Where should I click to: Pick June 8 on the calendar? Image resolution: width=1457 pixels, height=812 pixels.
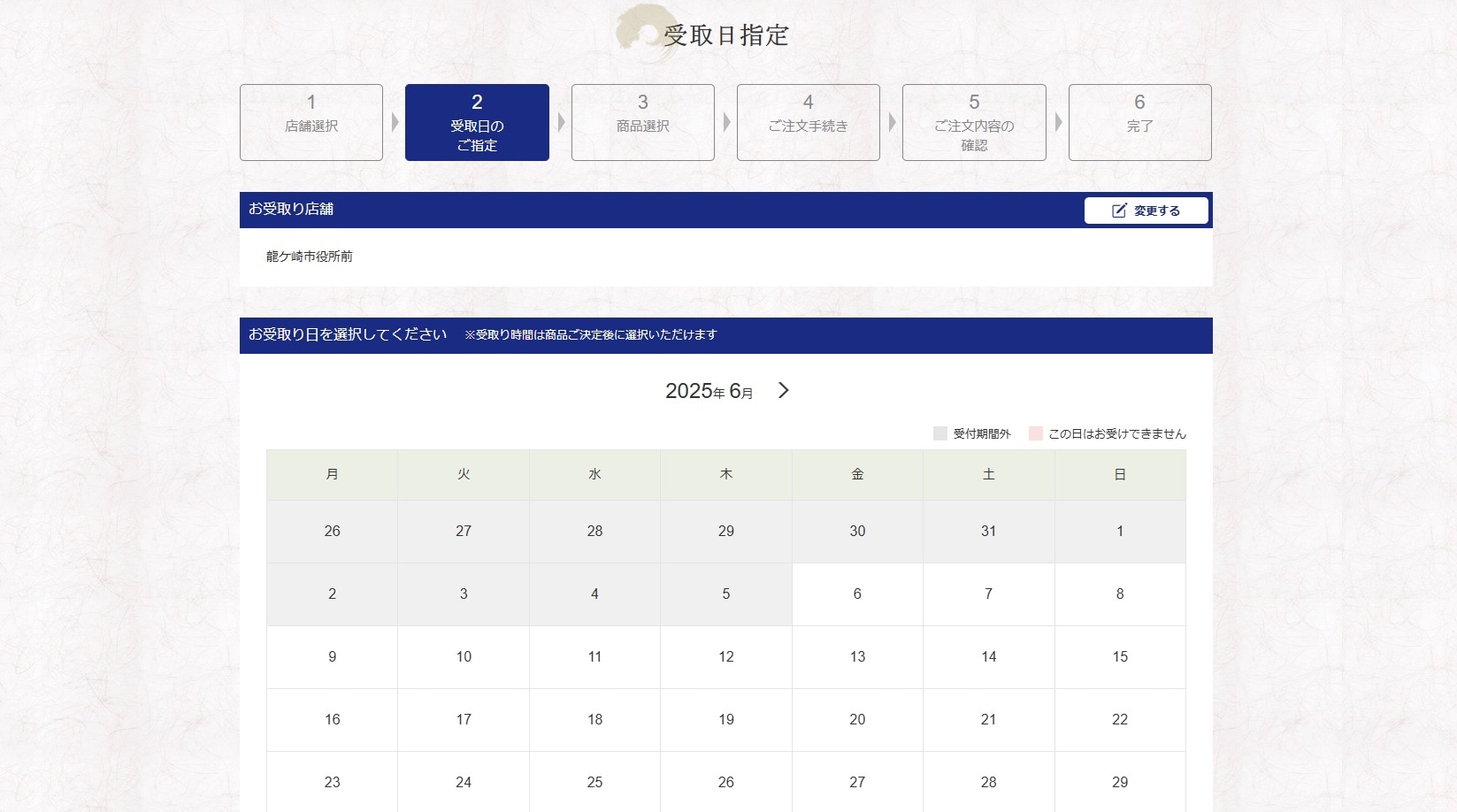(1120, 594)
